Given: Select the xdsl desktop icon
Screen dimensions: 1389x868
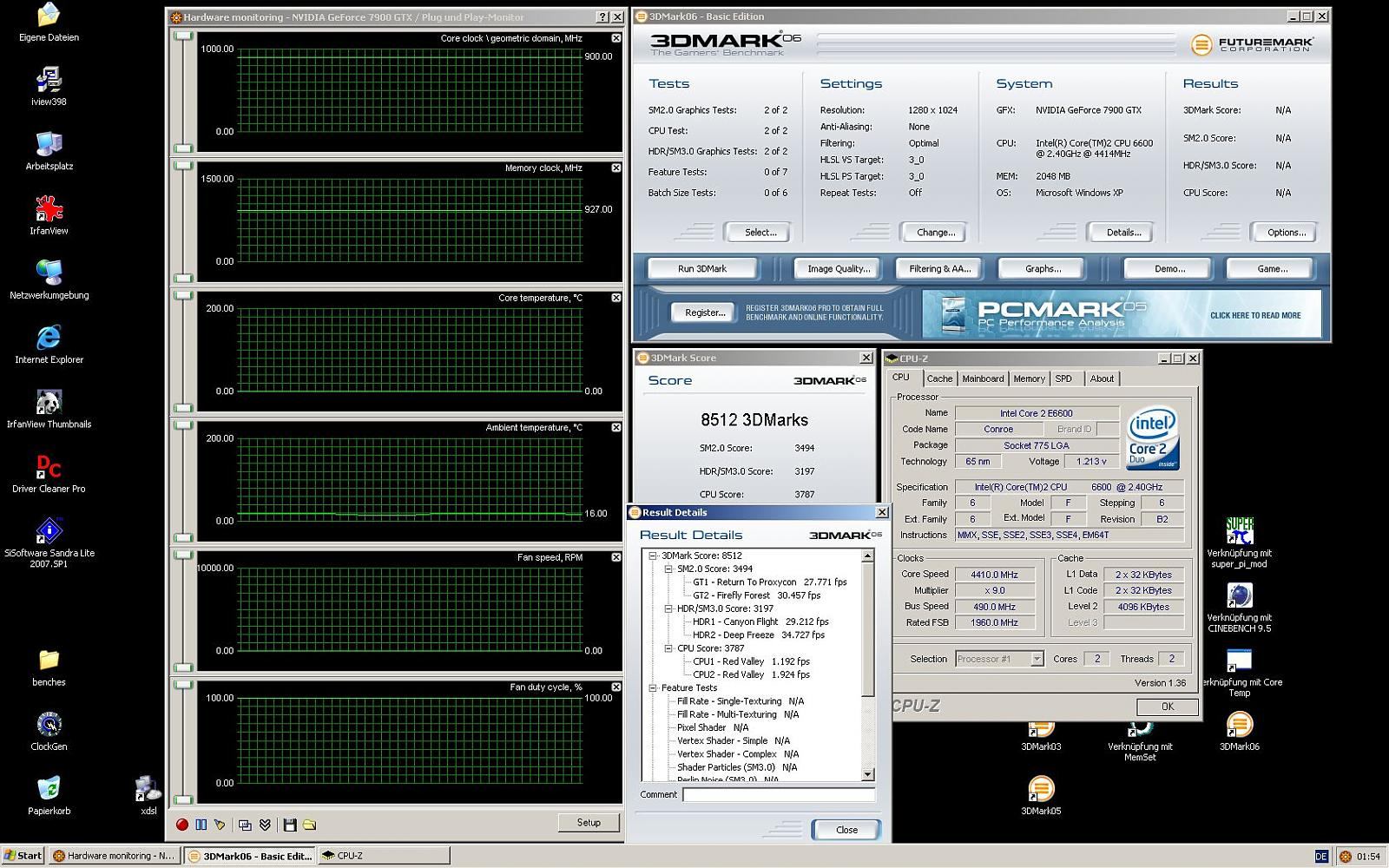Looking at the screenshot, I should 148,796.
